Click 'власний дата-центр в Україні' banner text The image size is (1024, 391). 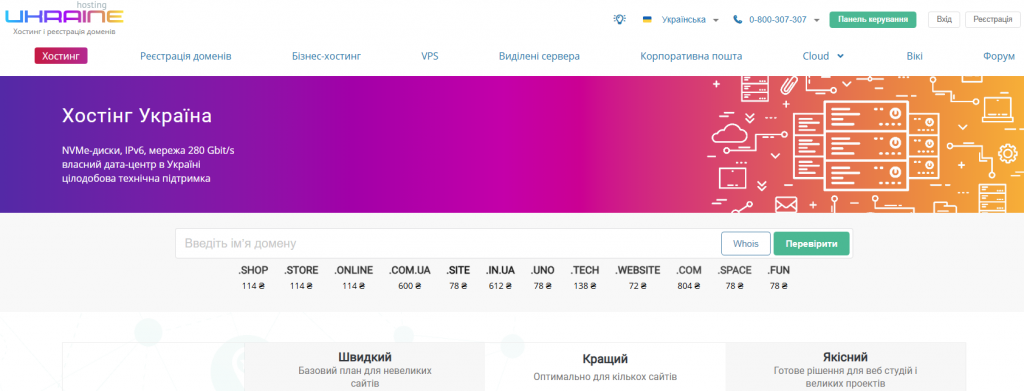coord(131,164)
